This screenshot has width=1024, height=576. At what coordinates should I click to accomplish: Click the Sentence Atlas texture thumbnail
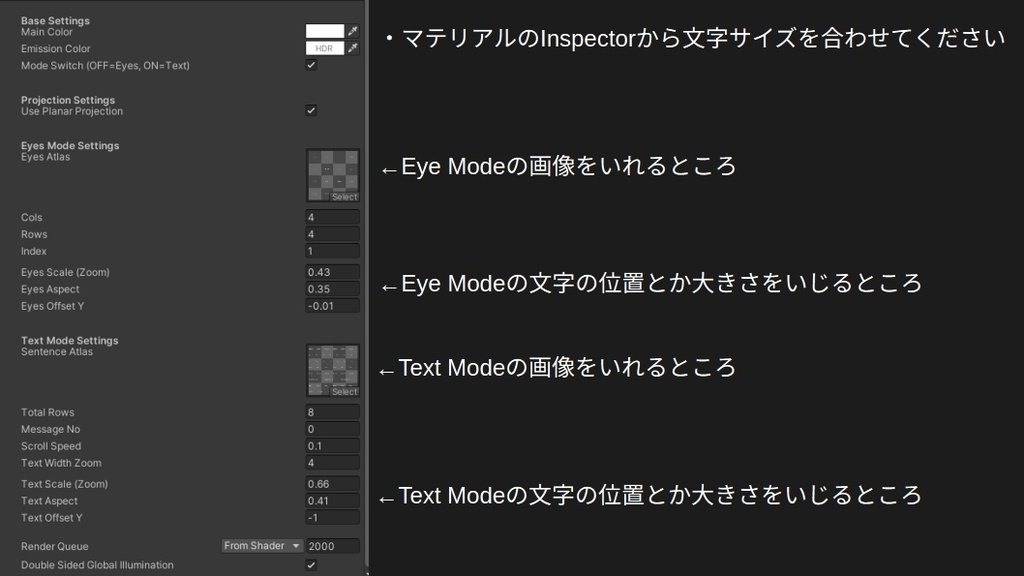pyautogui.click(x=333, y=369)
